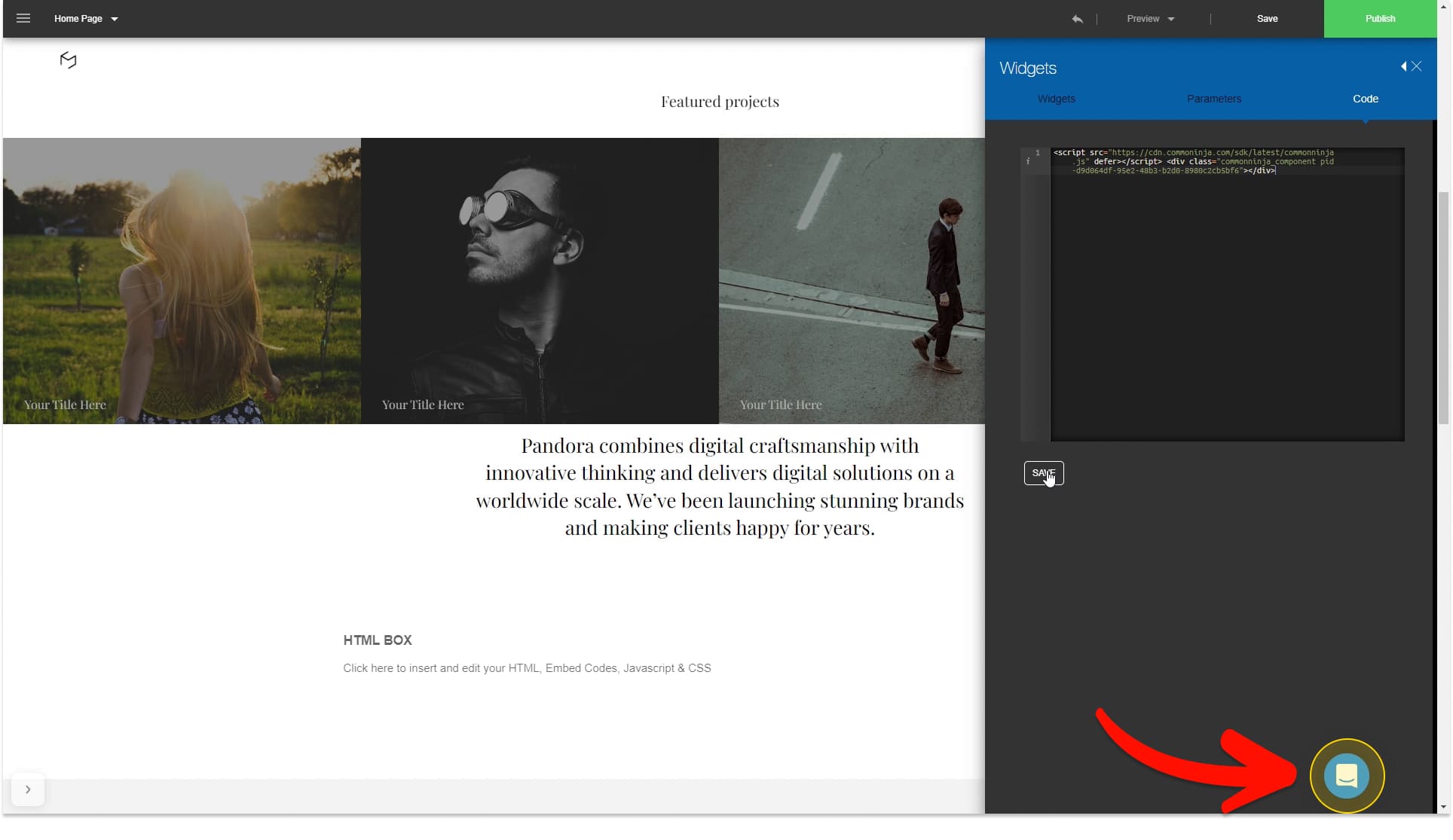Click the HTML BOX title
The image size is (1453, 840).
coord(378,640)
